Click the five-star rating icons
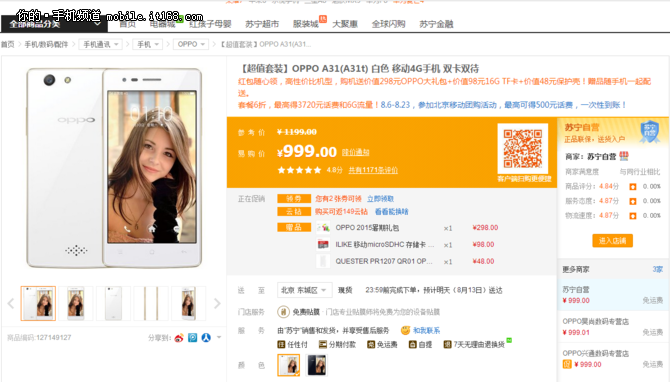Viewport: 670px width, 382px height. [x=299, y=170]
